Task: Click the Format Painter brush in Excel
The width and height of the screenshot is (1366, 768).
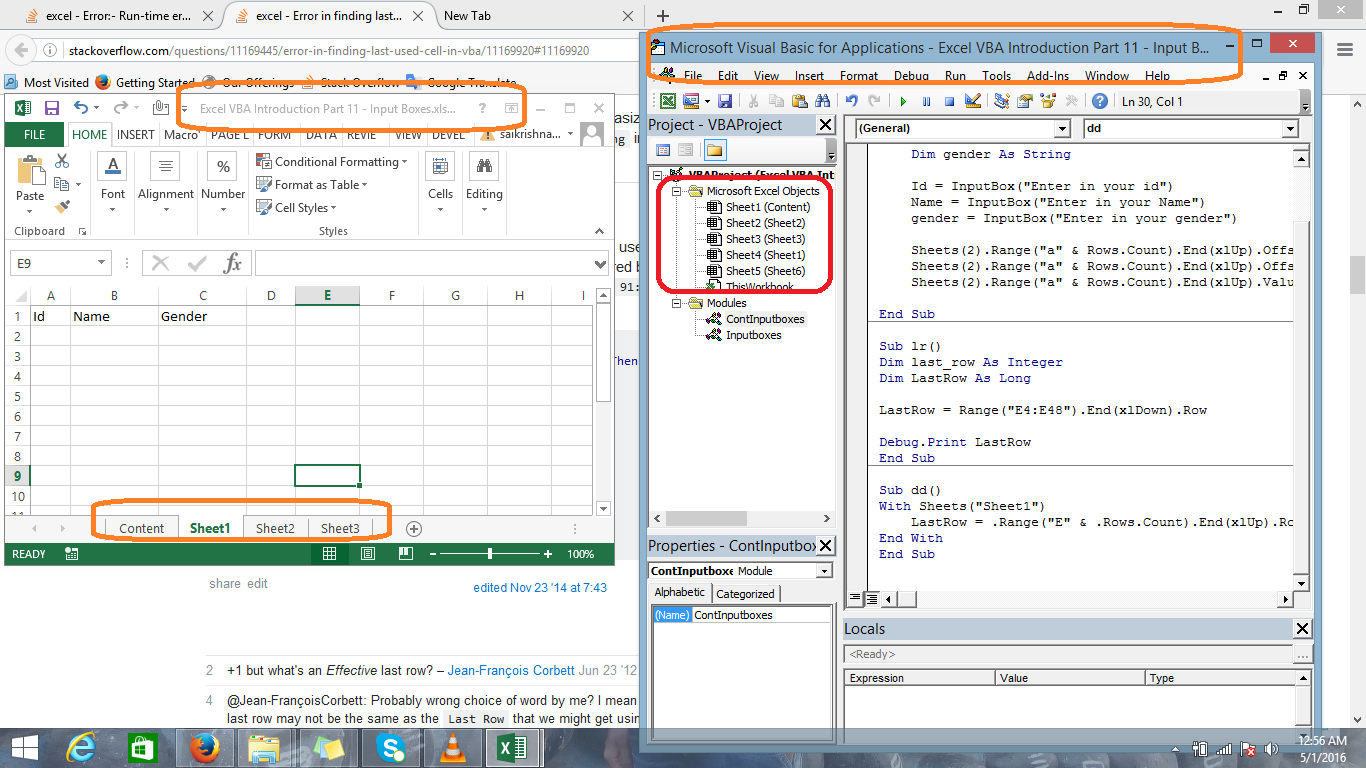Action: (62, 207)
